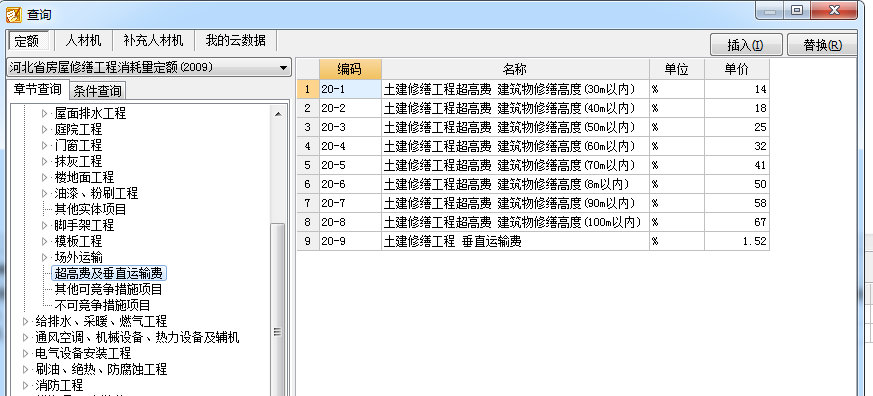Click the 插入(I) button
The image size is (873, 396).
[x=746, y=45]
